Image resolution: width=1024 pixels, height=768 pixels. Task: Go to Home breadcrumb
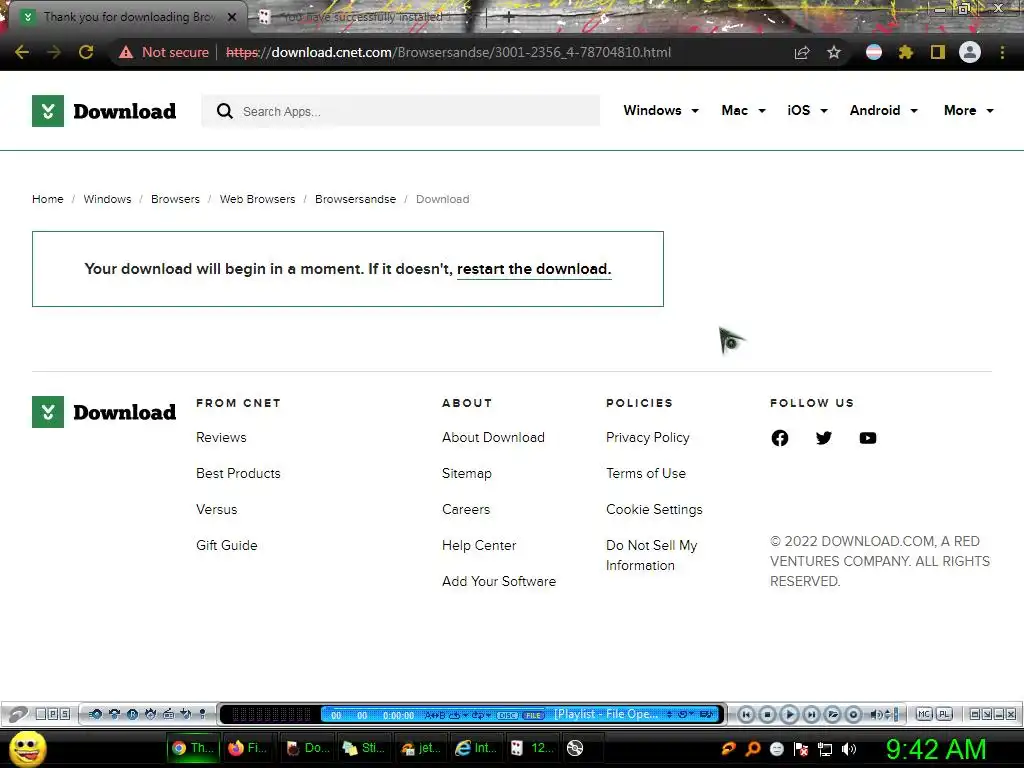click(48, 199)
